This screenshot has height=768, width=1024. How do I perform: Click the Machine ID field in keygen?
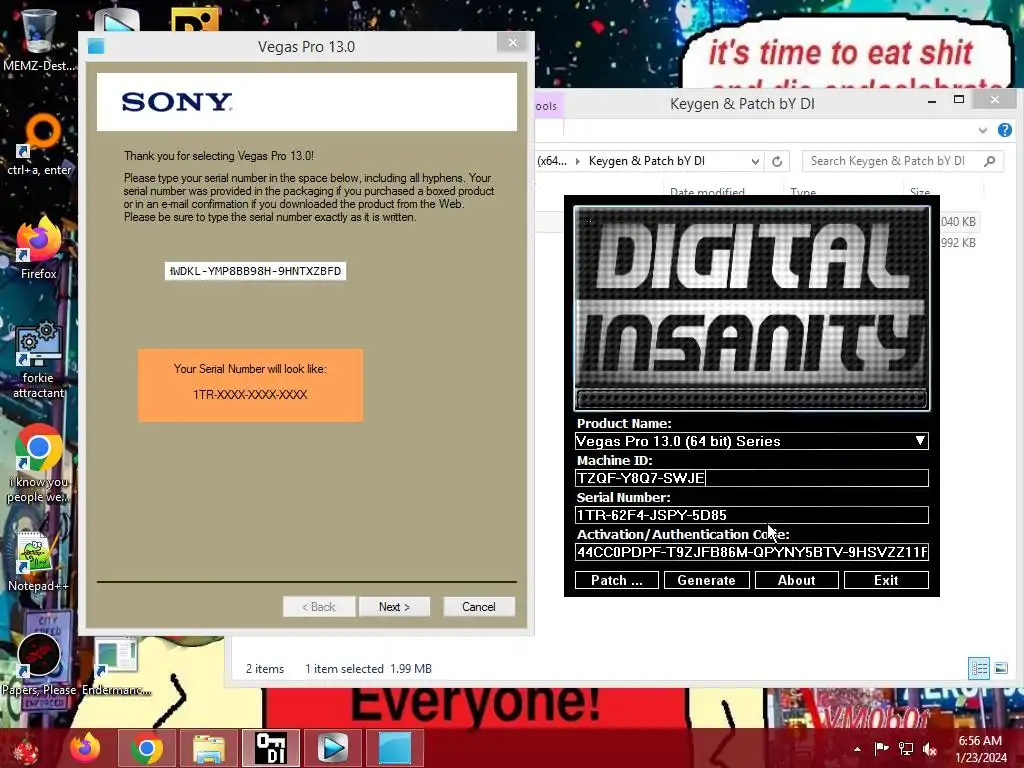pyautogui.click(x=751, y=478)
